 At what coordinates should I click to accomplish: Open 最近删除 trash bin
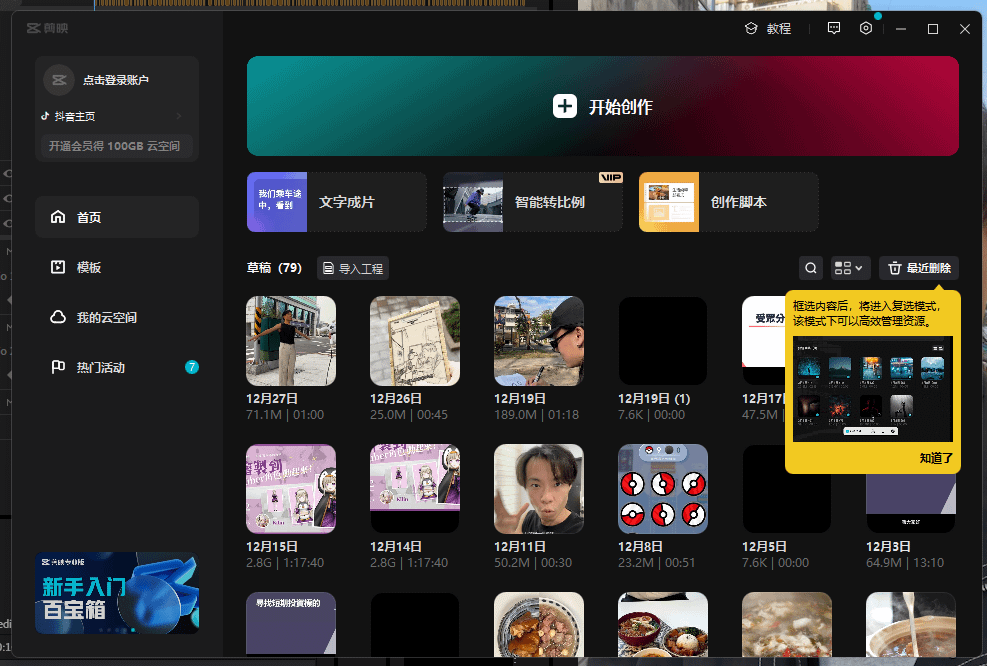(919, 268)
